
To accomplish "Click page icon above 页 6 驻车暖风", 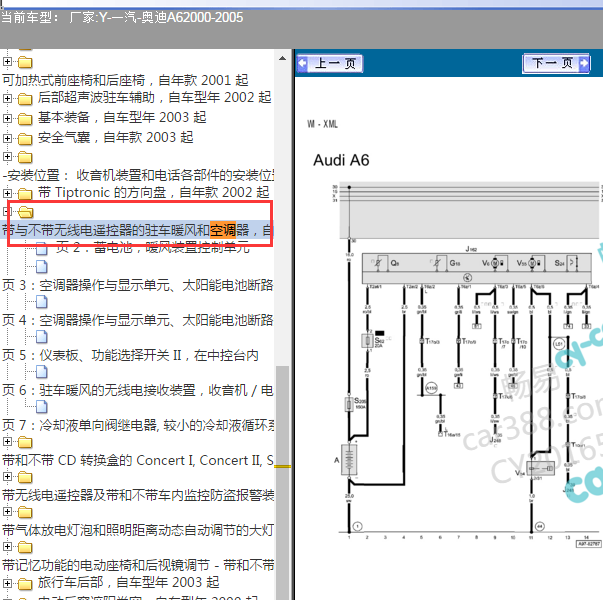I will pos(42,372).
